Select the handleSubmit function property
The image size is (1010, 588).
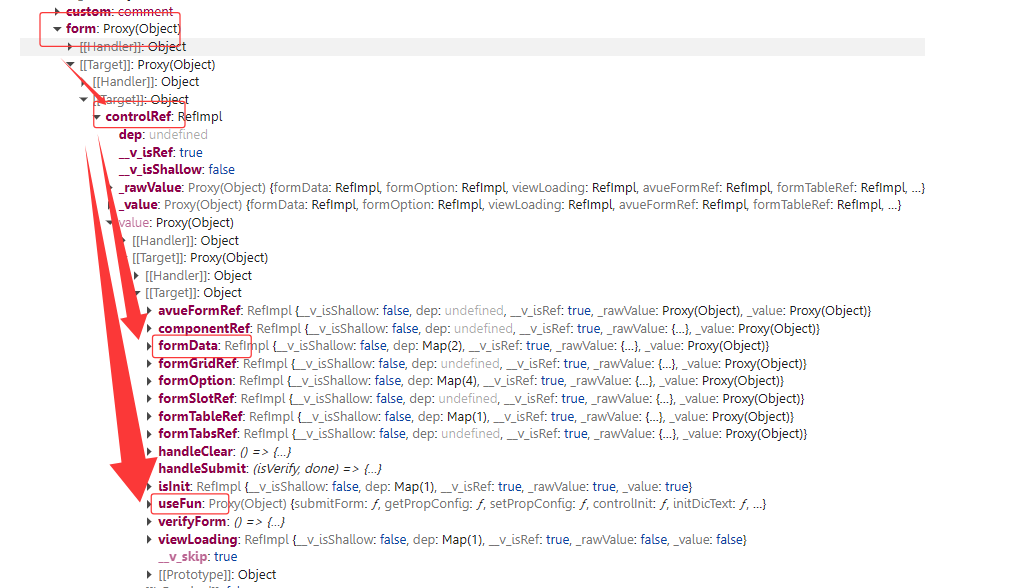202,469
